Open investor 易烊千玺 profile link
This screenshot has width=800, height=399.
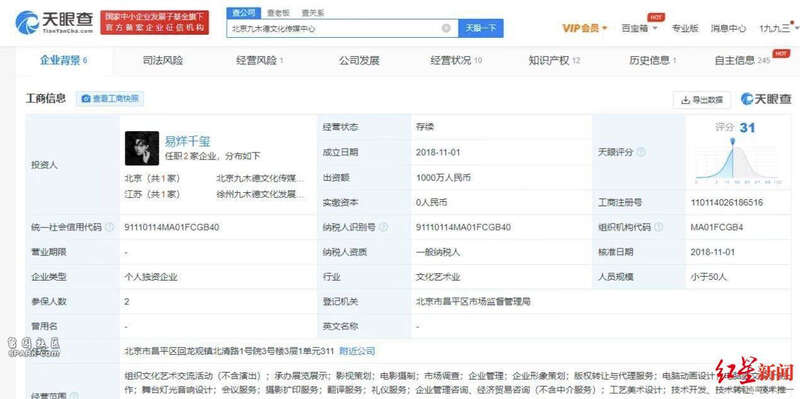click(187, 141)
